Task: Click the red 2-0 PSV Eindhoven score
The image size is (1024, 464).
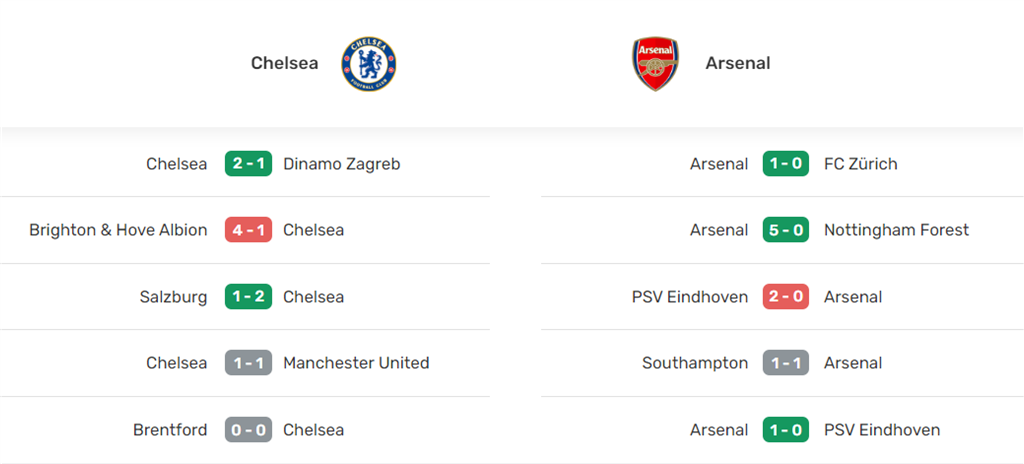Action: coord(786,297)
